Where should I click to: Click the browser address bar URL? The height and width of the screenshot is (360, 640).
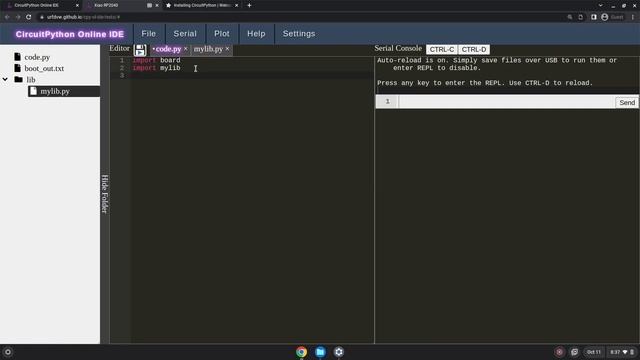point(84,17)
